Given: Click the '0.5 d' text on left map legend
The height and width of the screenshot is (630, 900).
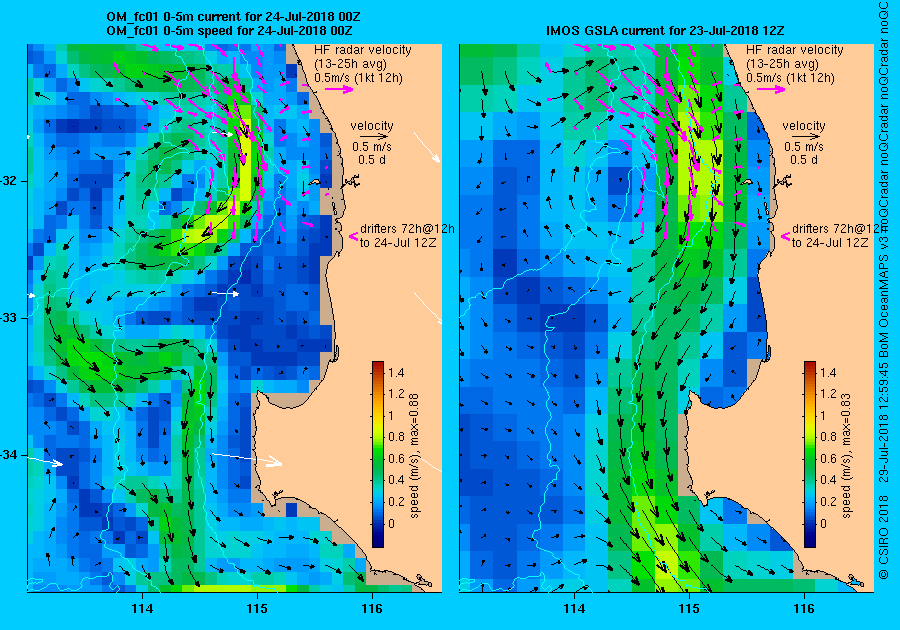Looking at the screenshot, I should click(x=372, y=160).
